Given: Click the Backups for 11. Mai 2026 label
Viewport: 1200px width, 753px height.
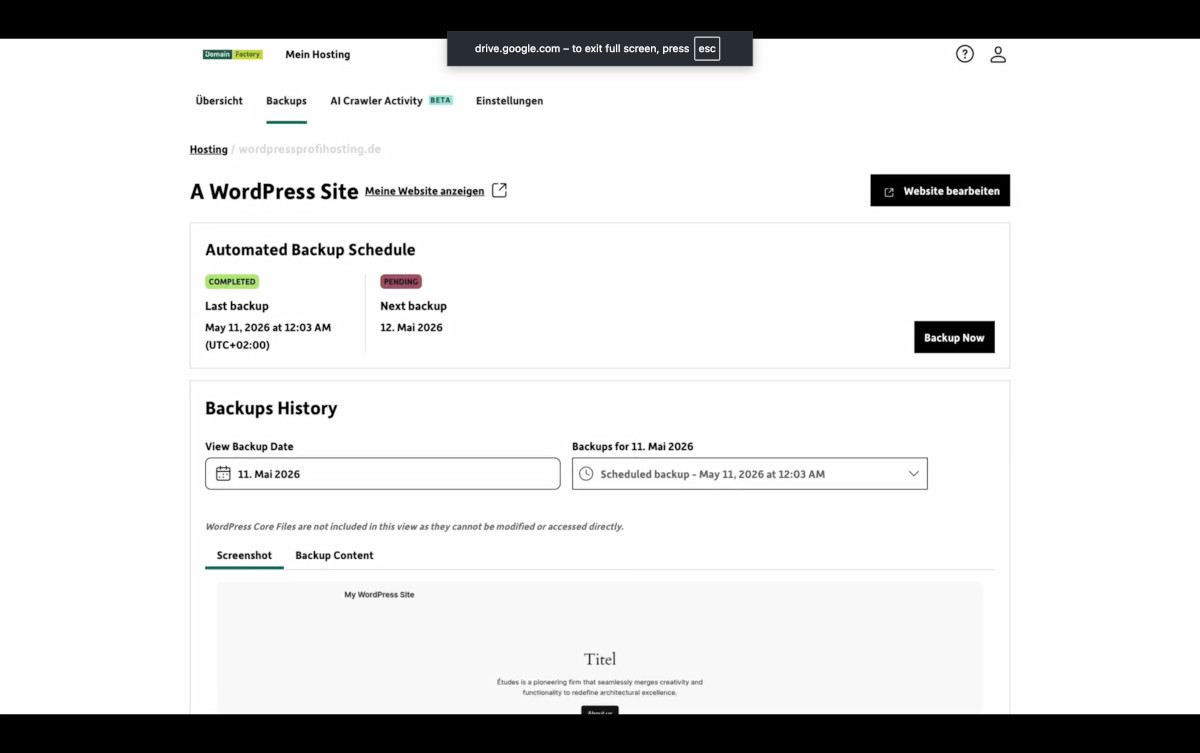Looking at the screenshot, I should [x=633, y=447].
